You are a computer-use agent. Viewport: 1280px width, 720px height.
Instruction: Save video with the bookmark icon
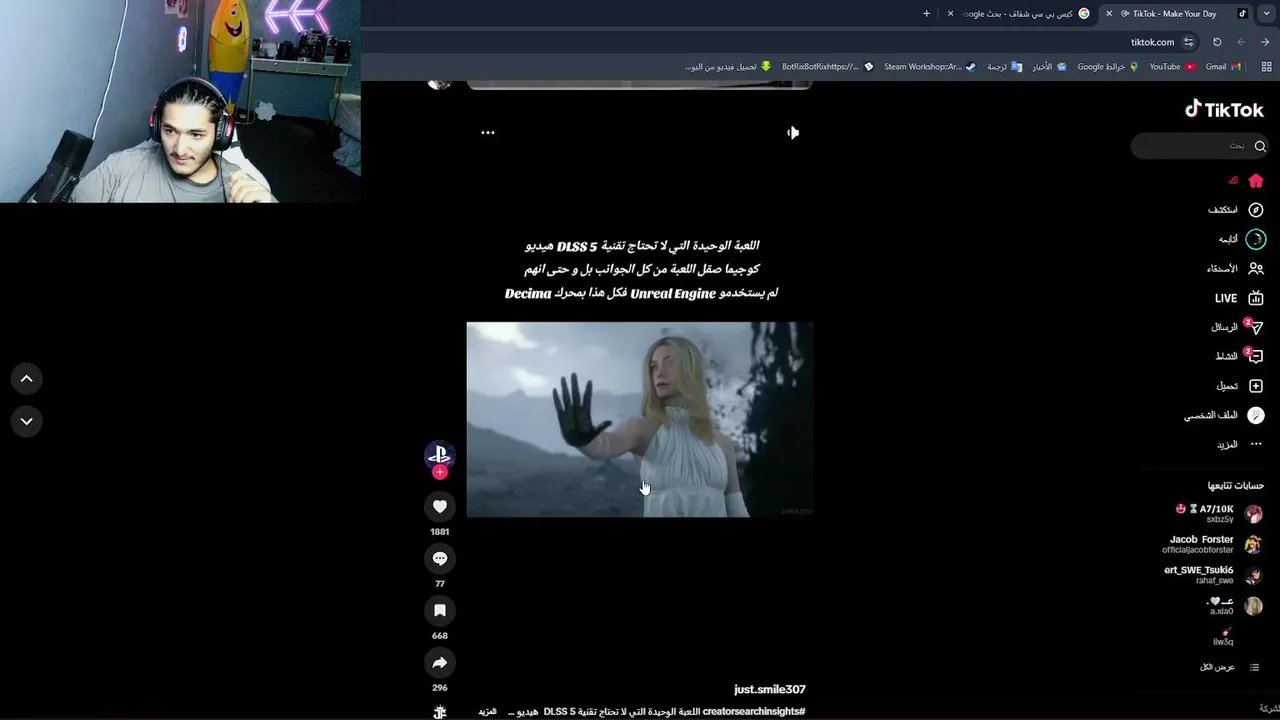440,611
